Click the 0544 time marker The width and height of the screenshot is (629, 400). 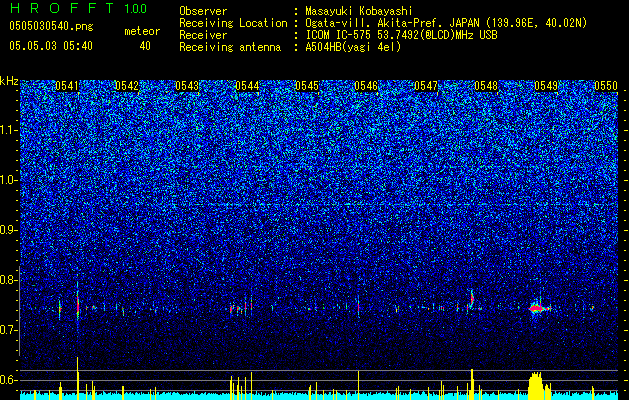[247, 86]
